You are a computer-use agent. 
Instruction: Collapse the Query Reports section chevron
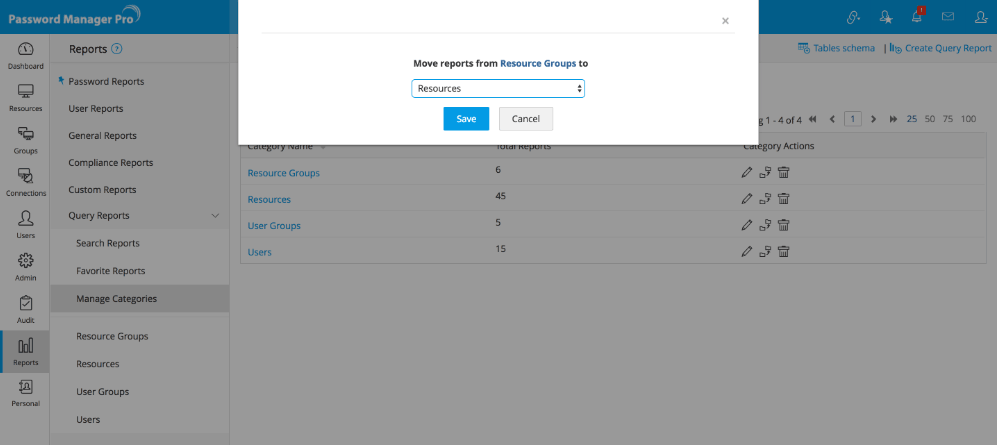215,216
